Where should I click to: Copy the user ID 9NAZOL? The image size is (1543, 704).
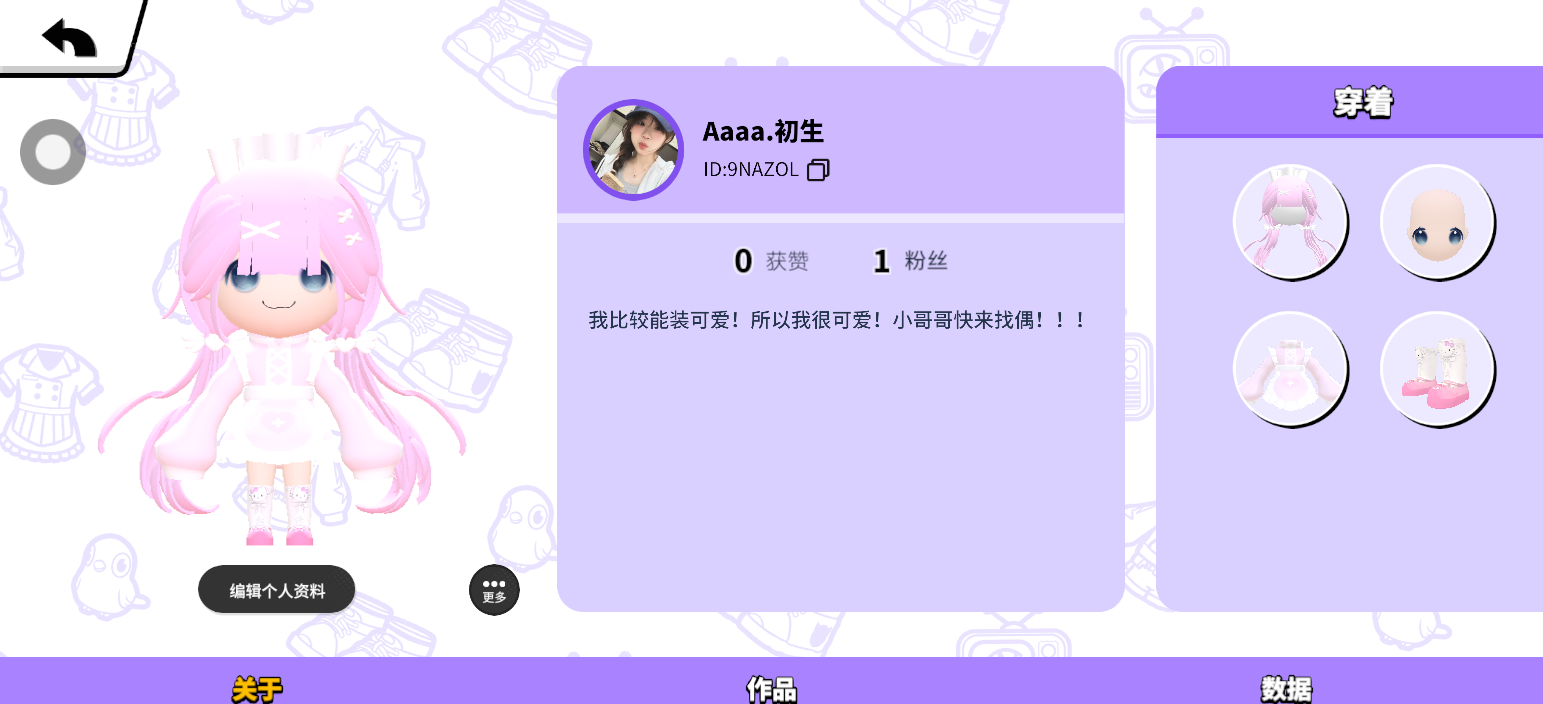tap(818, 170)
